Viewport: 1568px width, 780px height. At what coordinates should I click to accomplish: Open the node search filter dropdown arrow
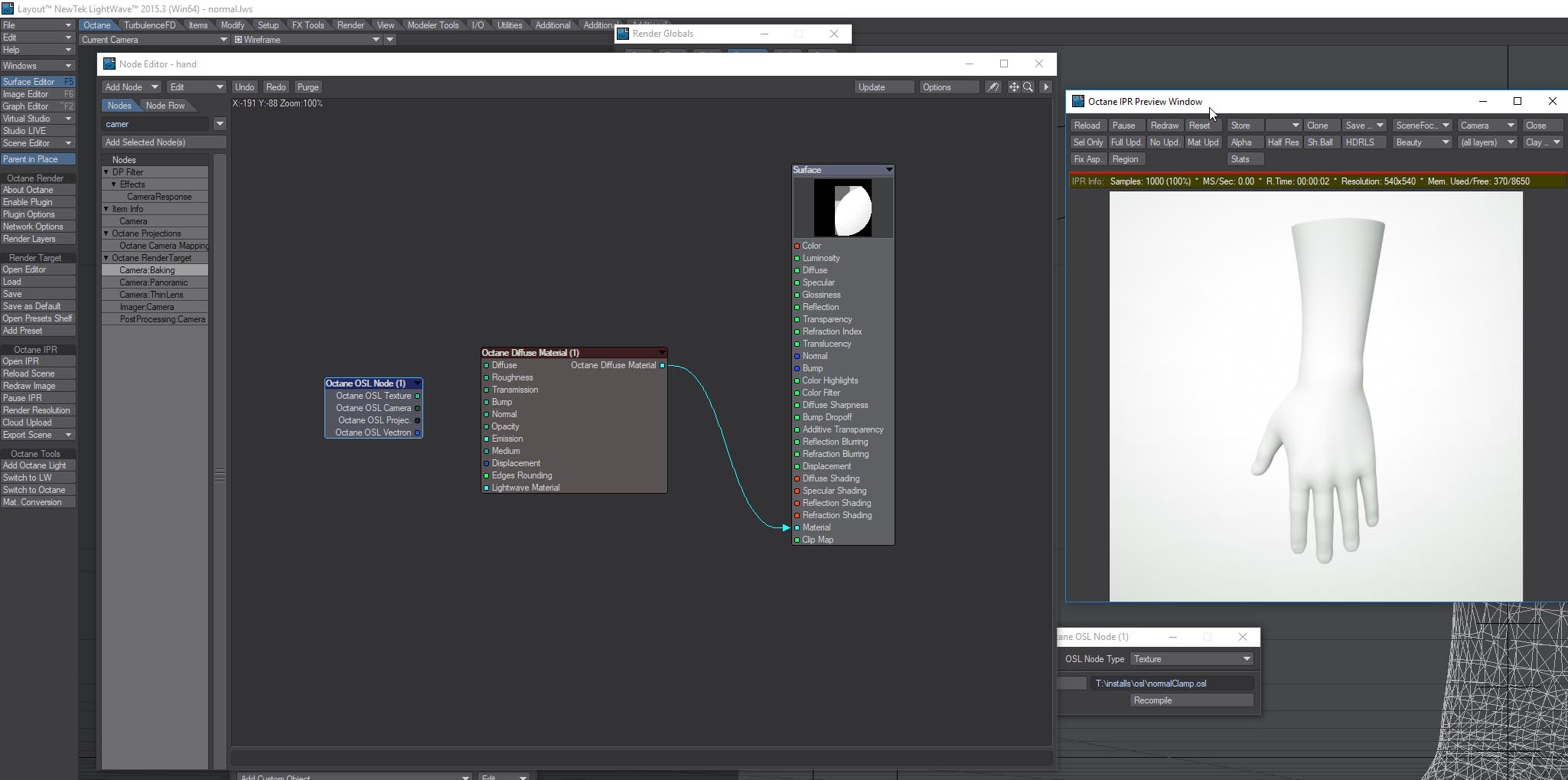pyautogui.click(x=220, y=124)
